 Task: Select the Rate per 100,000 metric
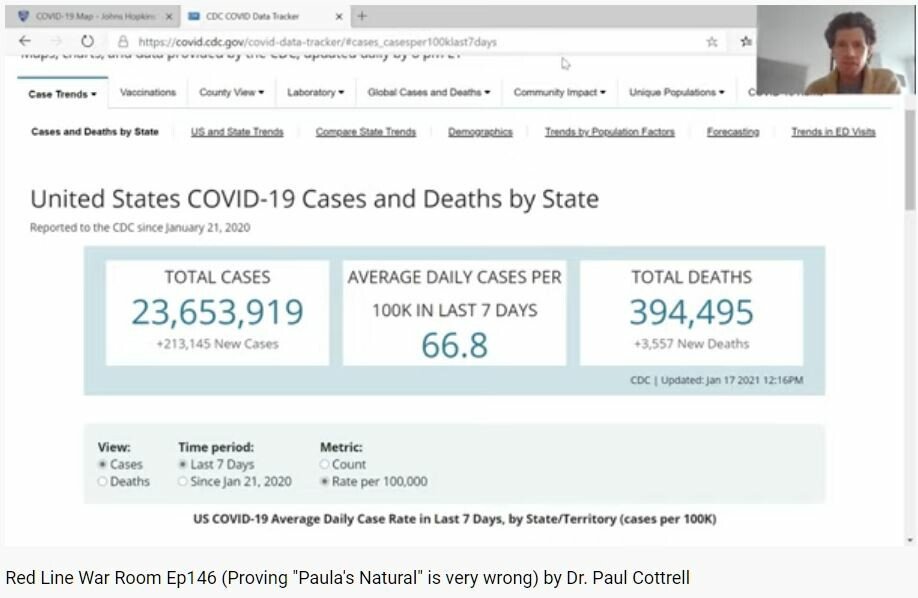click(x=325, y=481)
